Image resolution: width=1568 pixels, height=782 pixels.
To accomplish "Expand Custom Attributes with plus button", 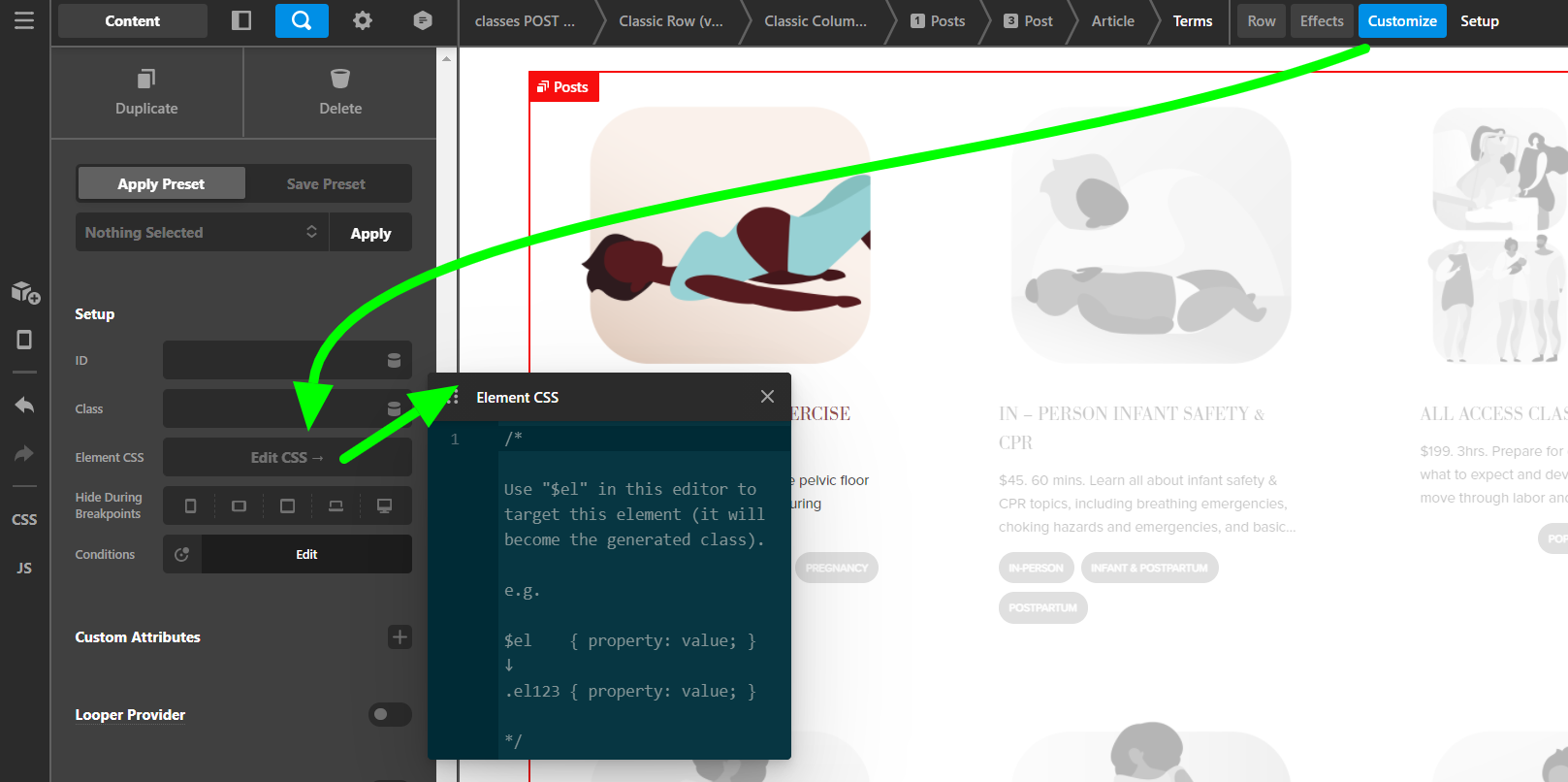I will (400, 637).
